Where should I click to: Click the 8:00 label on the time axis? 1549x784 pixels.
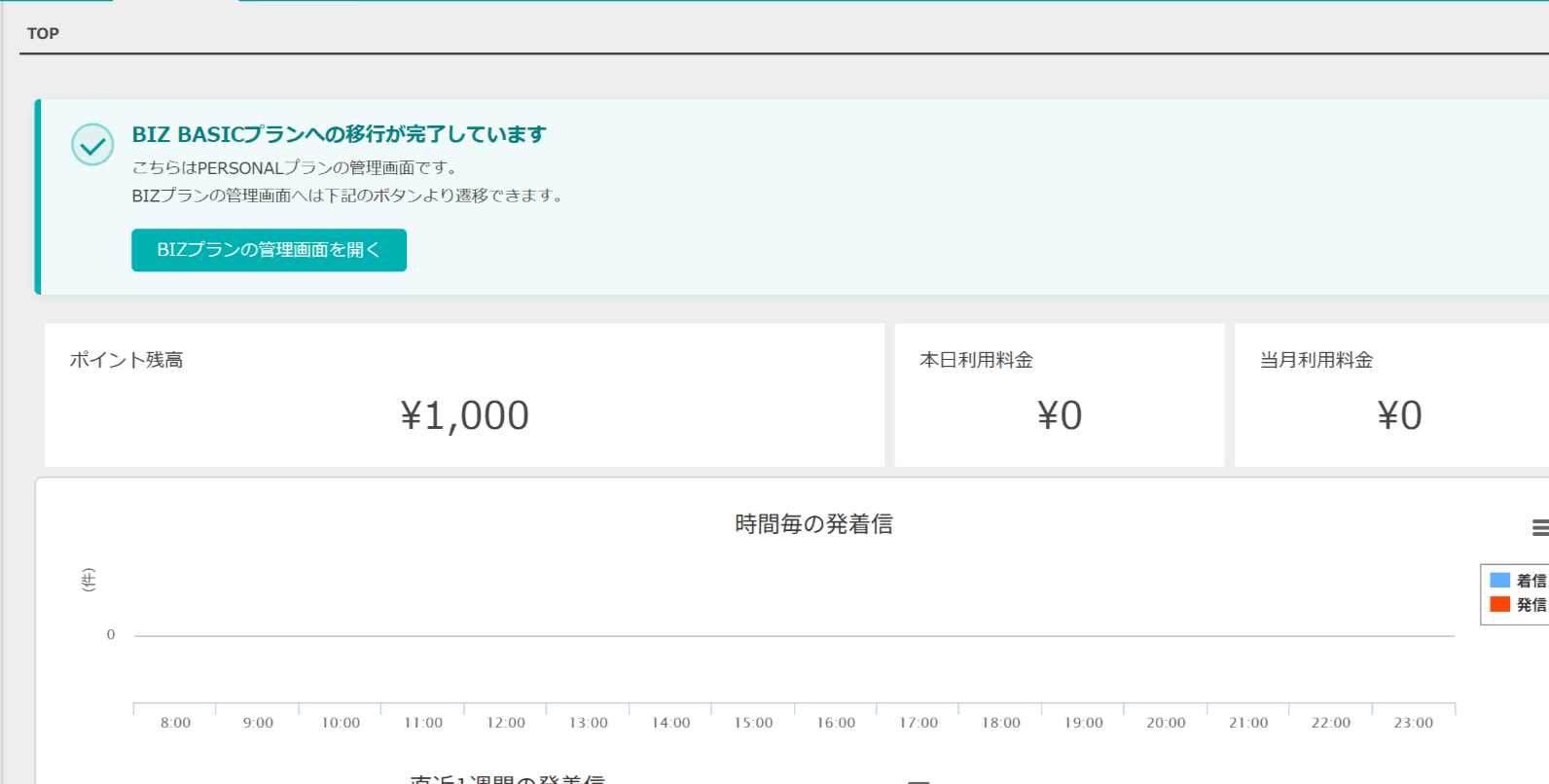pos(175,723)
